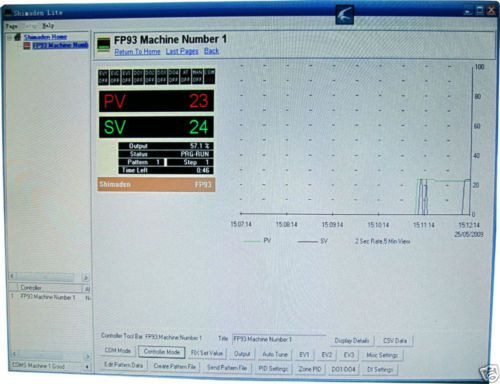500x384 pixels.
Task: Click the FP93 controller icon beside page title
Action: coord(103,45)
